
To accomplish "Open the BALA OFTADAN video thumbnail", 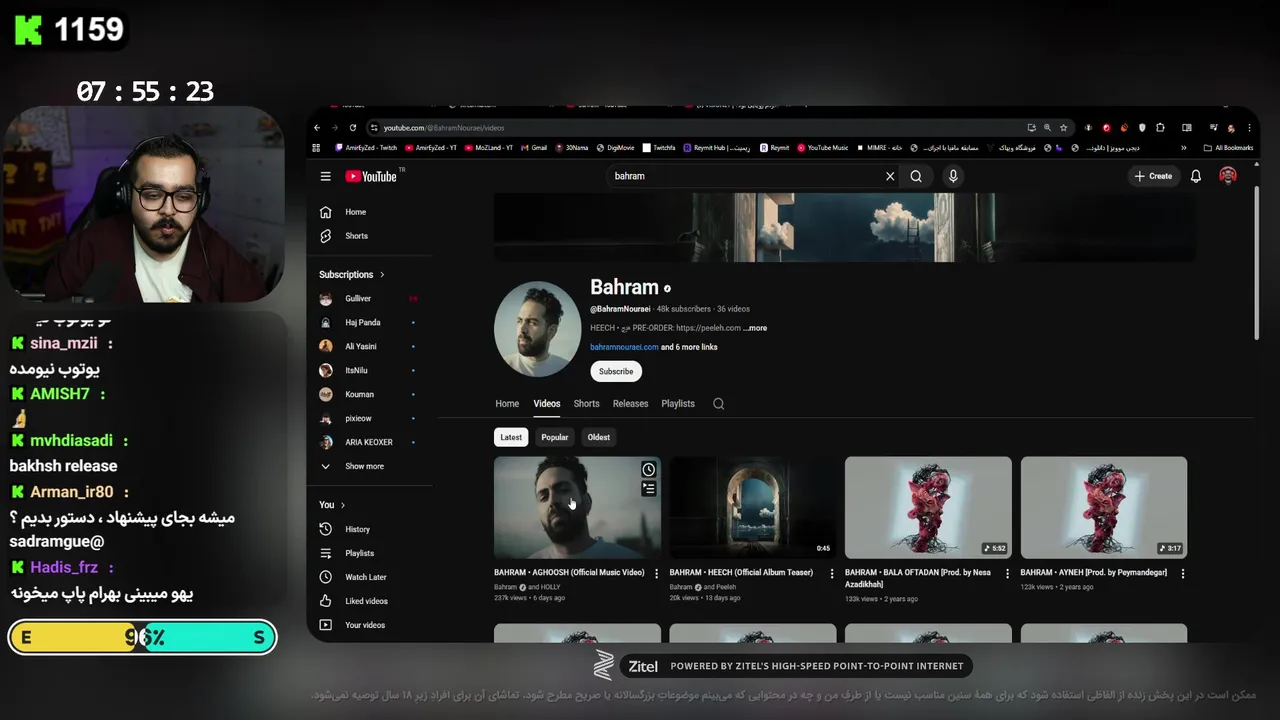I will (928, 507).
